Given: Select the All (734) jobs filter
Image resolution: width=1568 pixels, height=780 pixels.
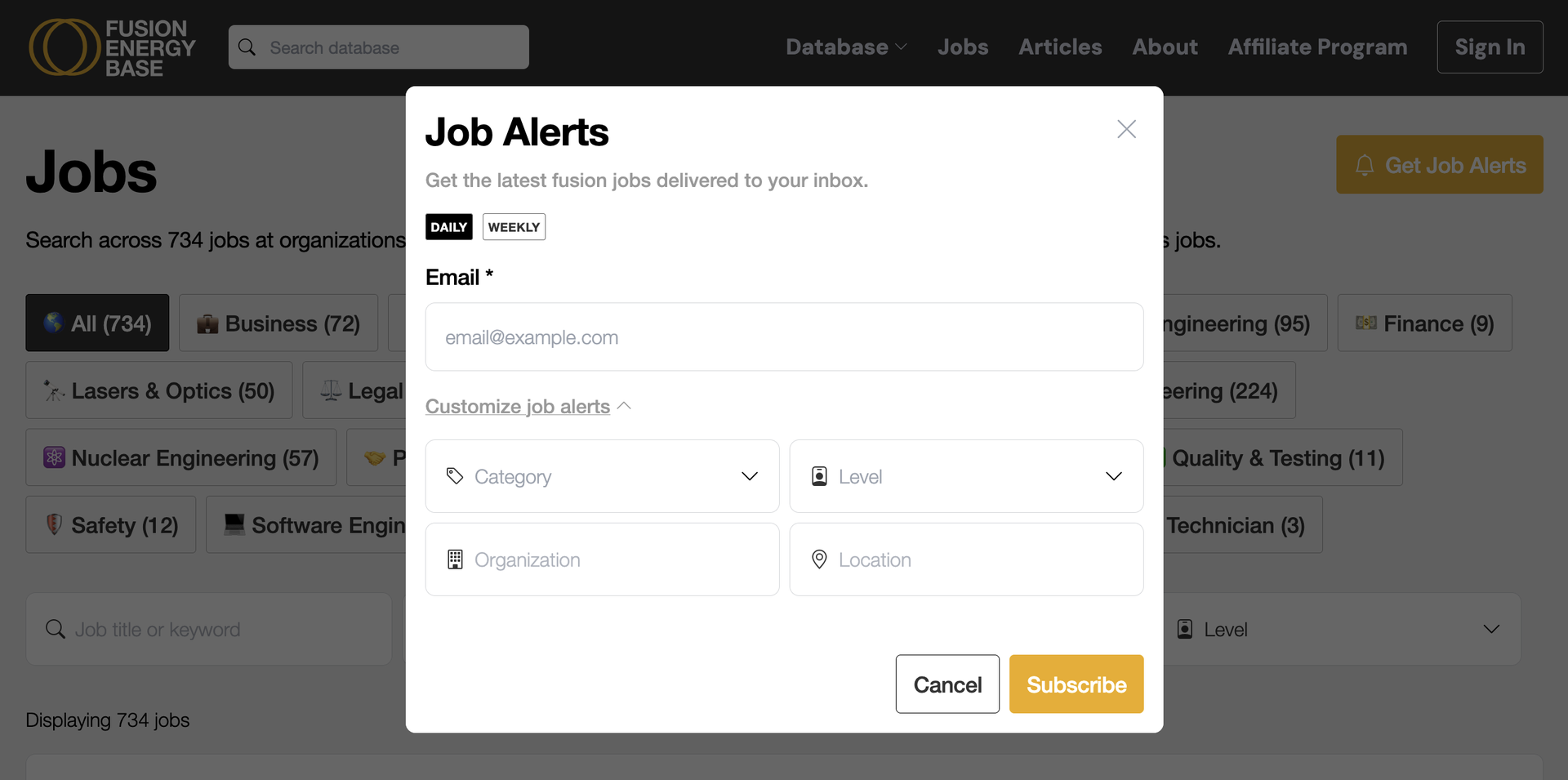Looking at the screenshot, I should (97, 323).
